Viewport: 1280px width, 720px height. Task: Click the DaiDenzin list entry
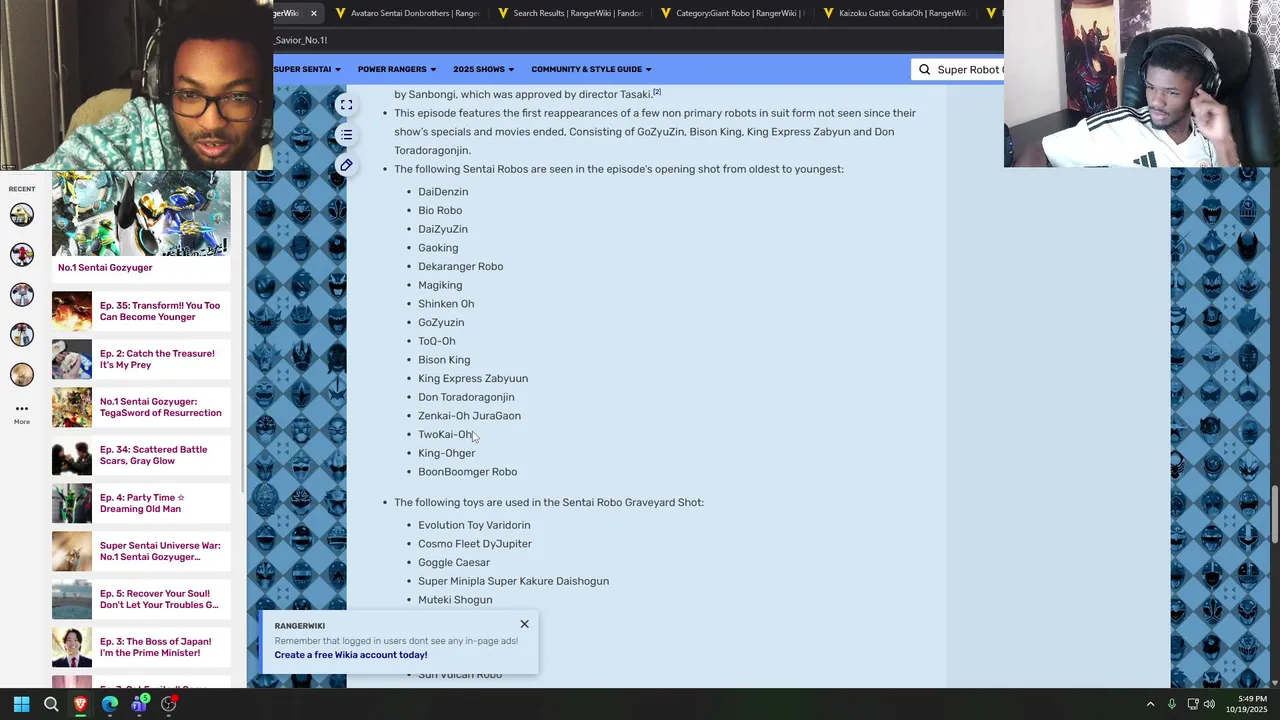[x=443, y=192]
